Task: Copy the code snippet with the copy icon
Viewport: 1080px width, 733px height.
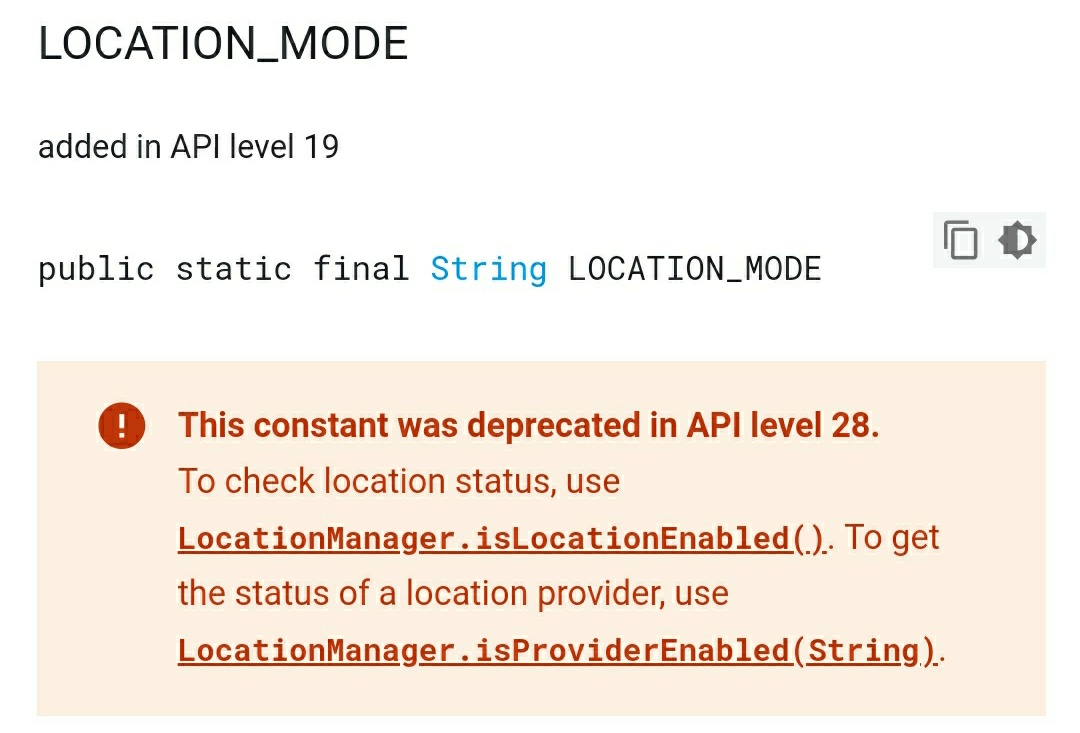Action: (x=960, y=240)
